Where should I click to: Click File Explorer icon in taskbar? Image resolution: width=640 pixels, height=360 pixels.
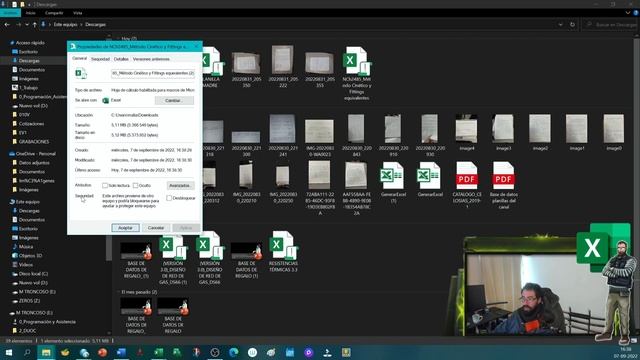point(46,352)
